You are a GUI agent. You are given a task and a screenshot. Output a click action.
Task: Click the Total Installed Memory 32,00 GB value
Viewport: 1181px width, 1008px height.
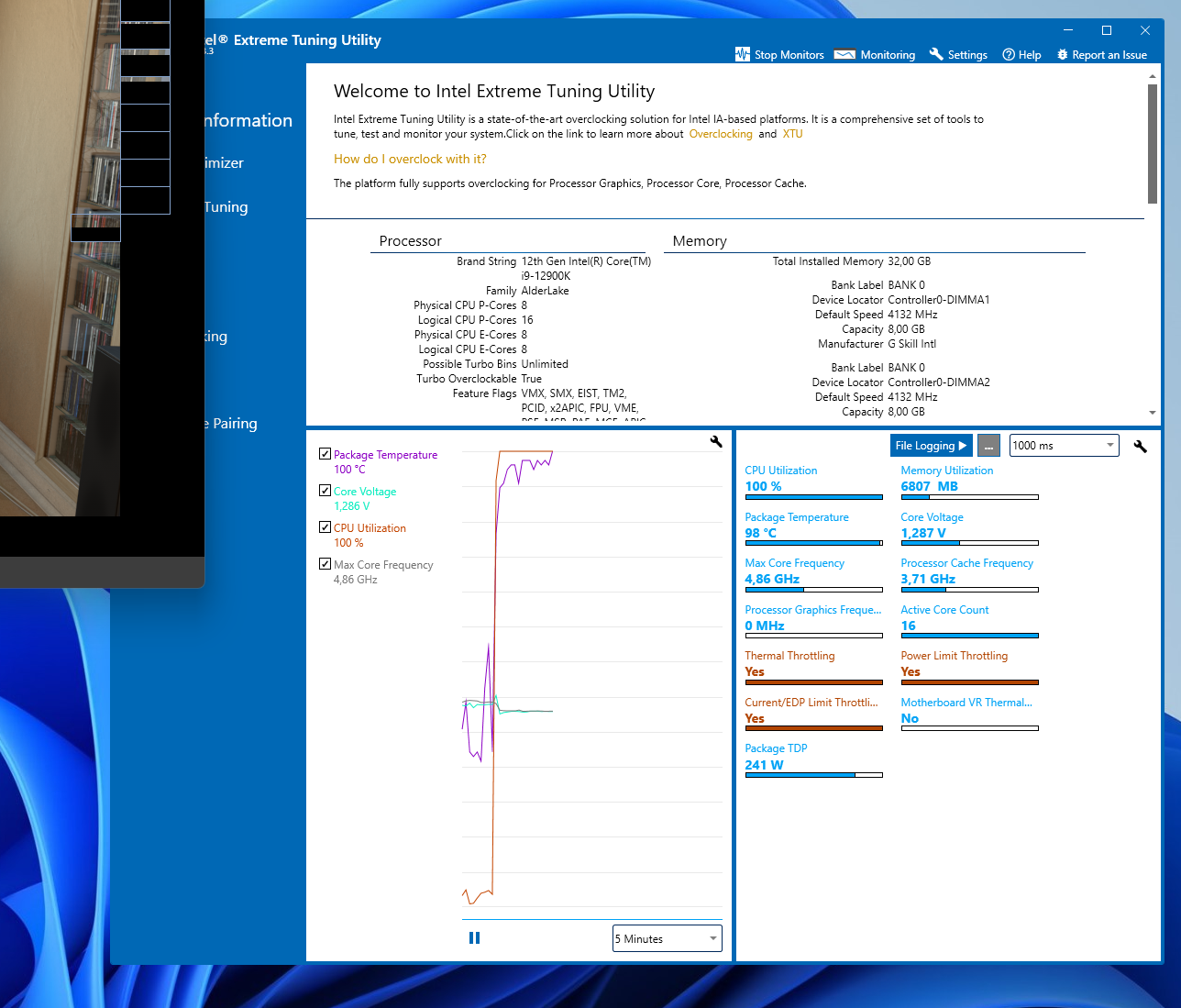coord(909,261)
